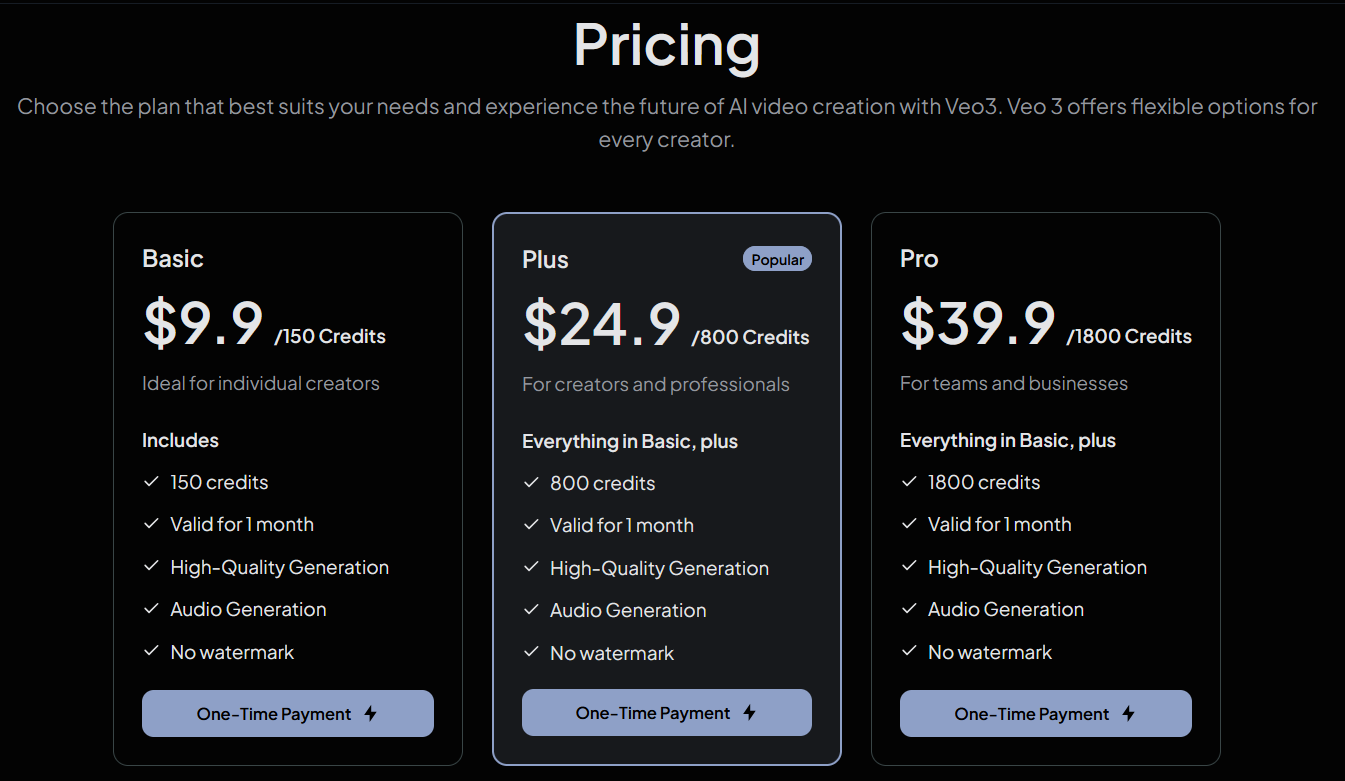Click checkmark beside Plus High-Quality Generation

point(531,568)
